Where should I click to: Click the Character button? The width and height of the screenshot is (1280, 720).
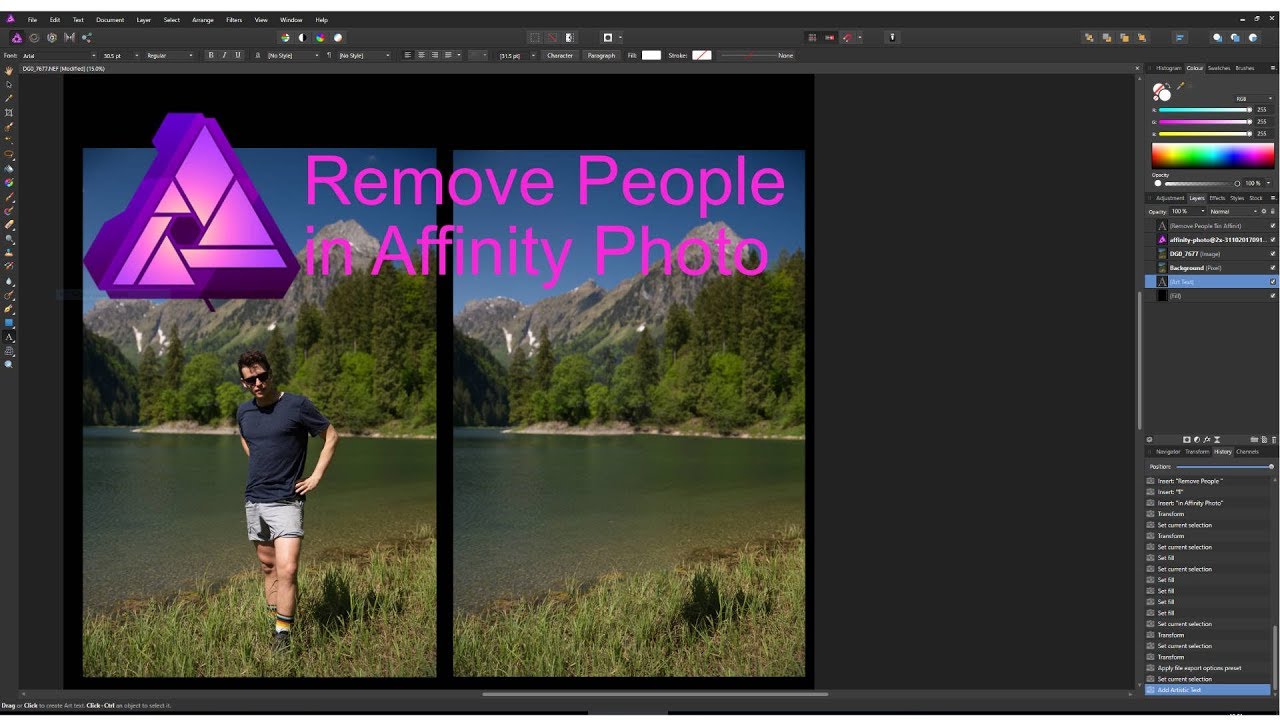[x=560, y=55]
